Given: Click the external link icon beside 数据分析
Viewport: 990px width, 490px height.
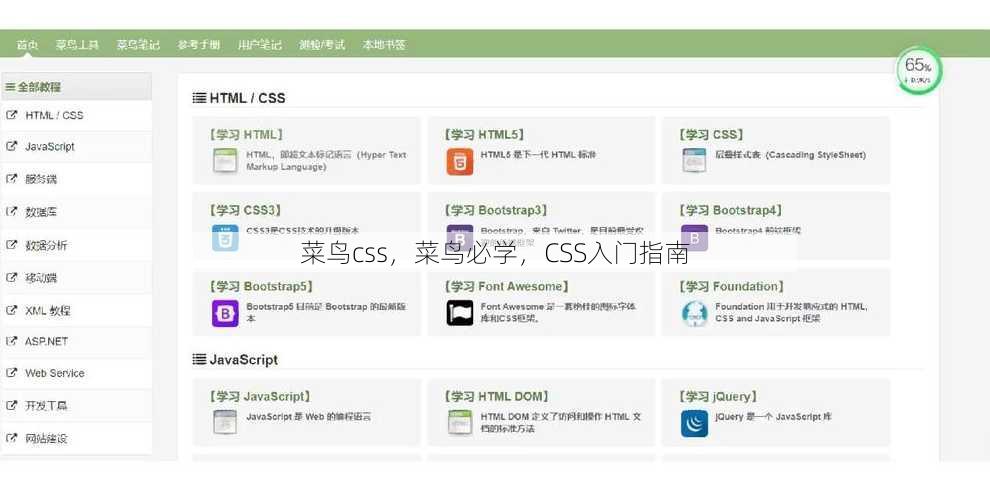Looking at the screenshot, I should [x=11, y=244].
